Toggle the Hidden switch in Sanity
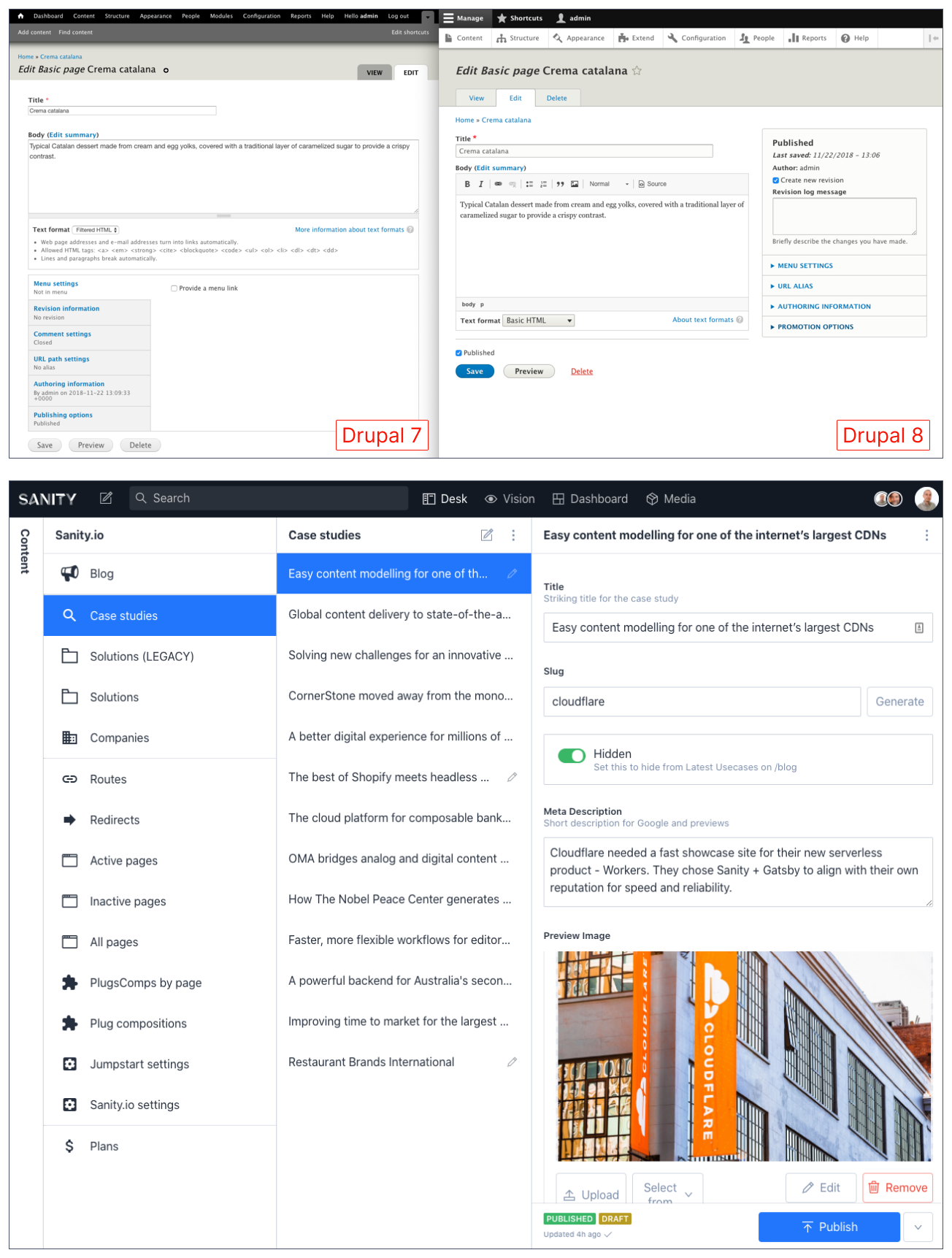Image resolution: width=952 pixels, height=1258 pixels. pyautogui.click(x=572, y=756)
